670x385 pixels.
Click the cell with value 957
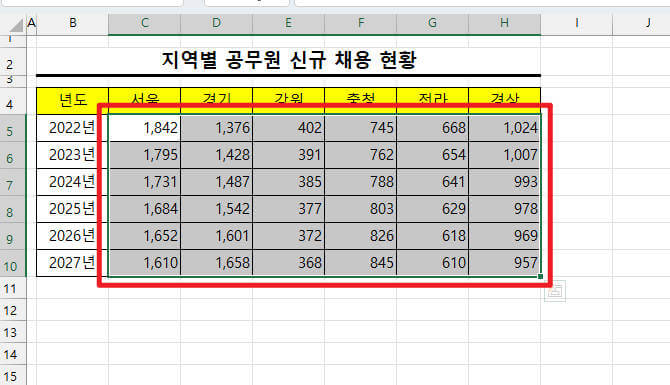click(x=505, y=263)
